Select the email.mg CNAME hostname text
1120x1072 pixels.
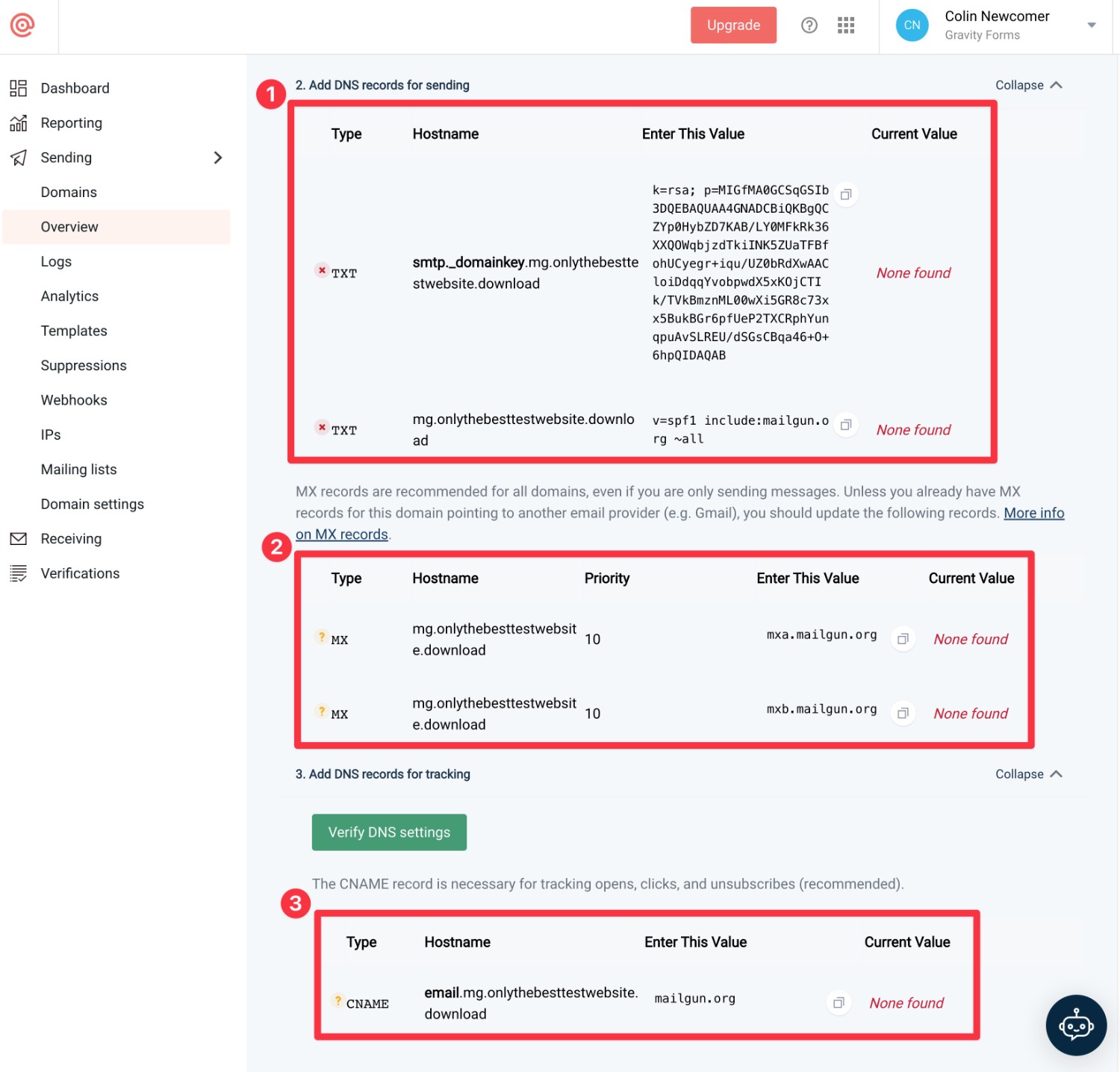pyautogui.click(x=531, y=1003)
